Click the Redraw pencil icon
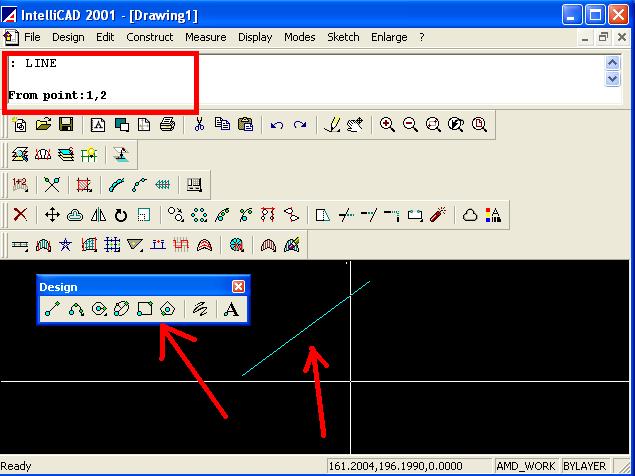The width and height of the screenshot is (635, 476). coord(332,124)
